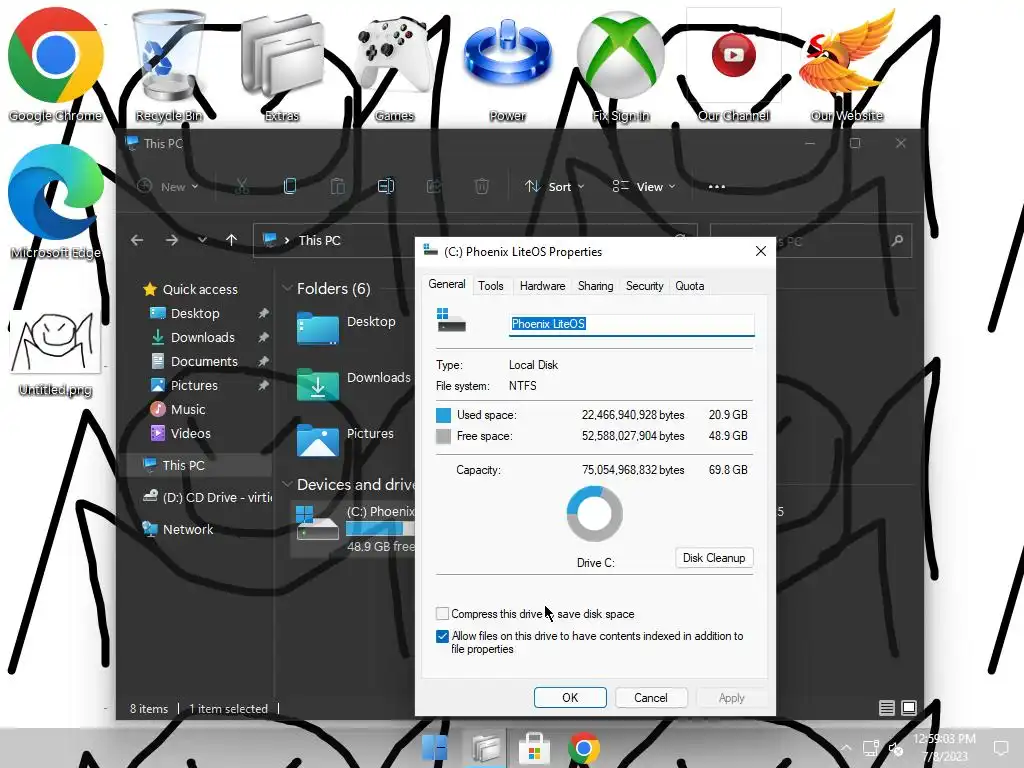This screenshot has width=1024, height=768.
Task: Switch to the Hardware tab
Action: [542, 286]
